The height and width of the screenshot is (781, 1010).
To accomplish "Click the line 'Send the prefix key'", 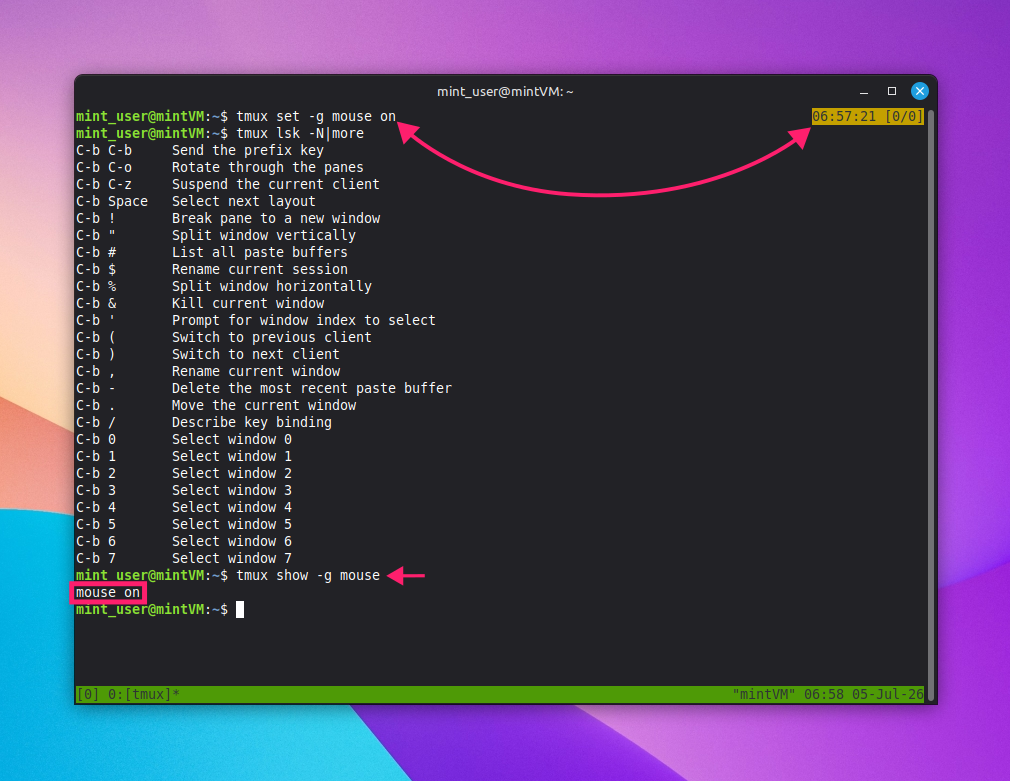I will click(247, 150).
